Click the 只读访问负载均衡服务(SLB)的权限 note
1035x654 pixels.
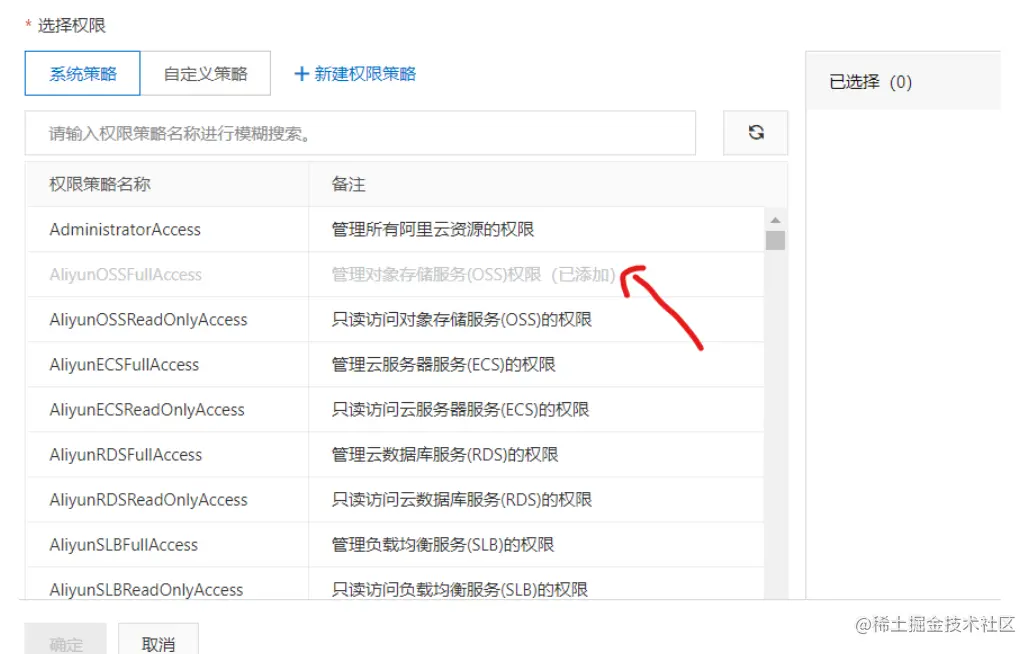coord(459,589)
